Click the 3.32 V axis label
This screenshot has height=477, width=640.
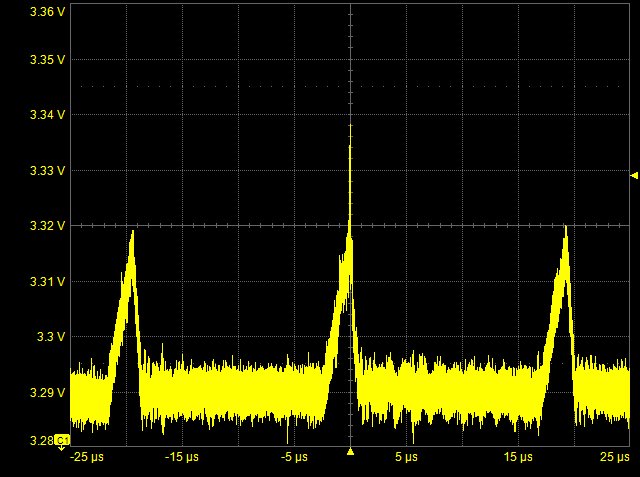48,226
